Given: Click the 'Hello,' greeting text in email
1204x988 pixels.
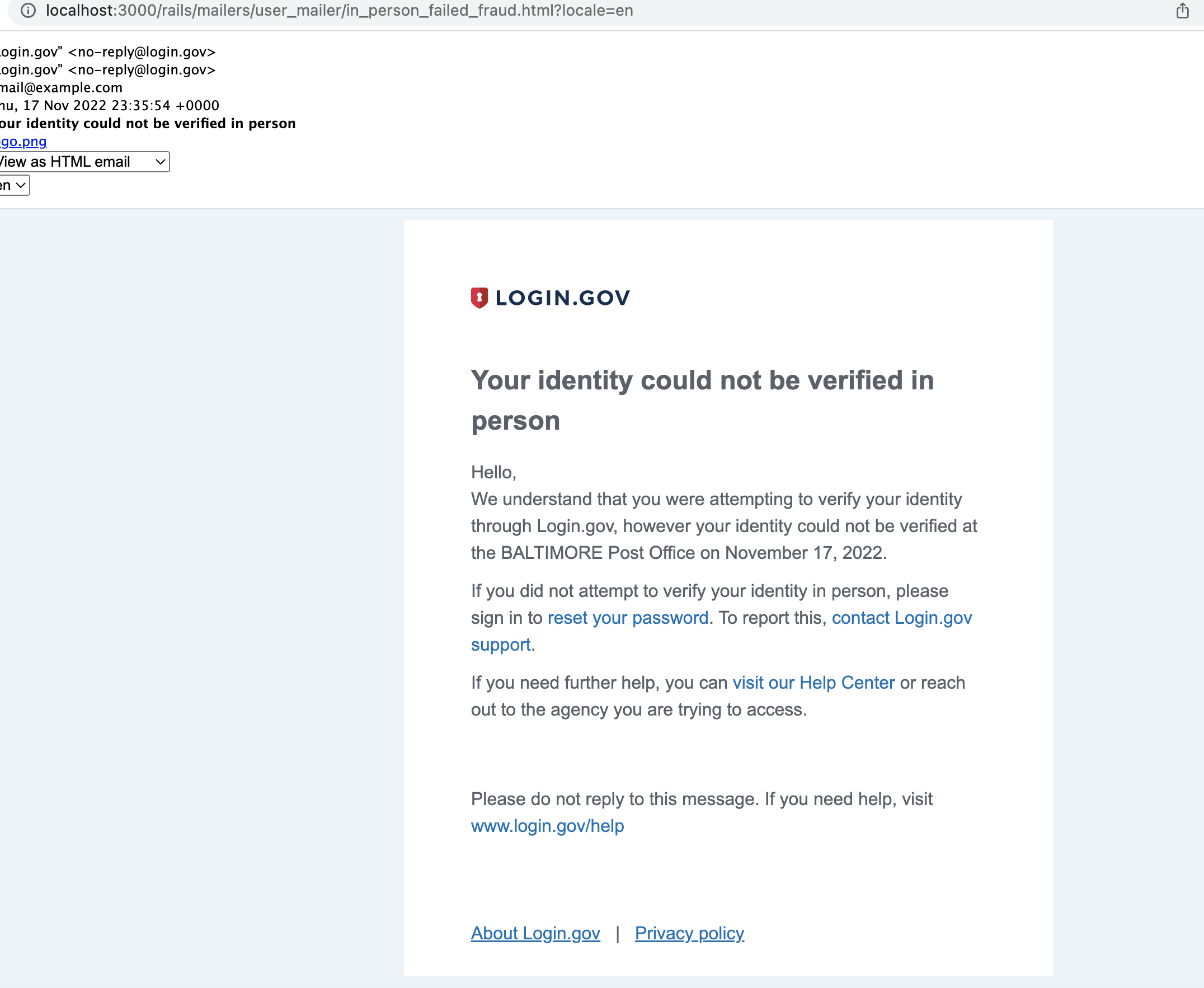Looking at the screenshot, I should tap(493, 472).
